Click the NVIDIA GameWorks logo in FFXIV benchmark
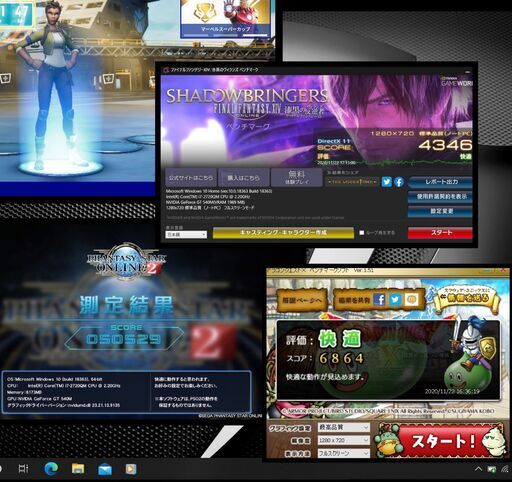Viewport: 512px width, 482px height. [456, 81]
